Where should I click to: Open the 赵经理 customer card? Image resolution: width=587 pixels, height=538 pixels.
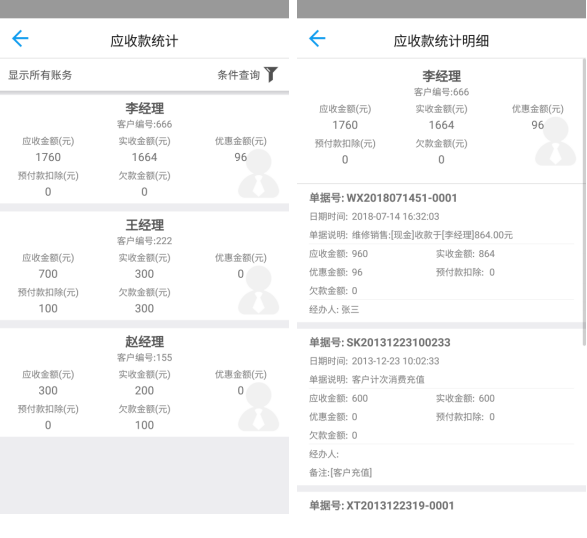point(145,382)
